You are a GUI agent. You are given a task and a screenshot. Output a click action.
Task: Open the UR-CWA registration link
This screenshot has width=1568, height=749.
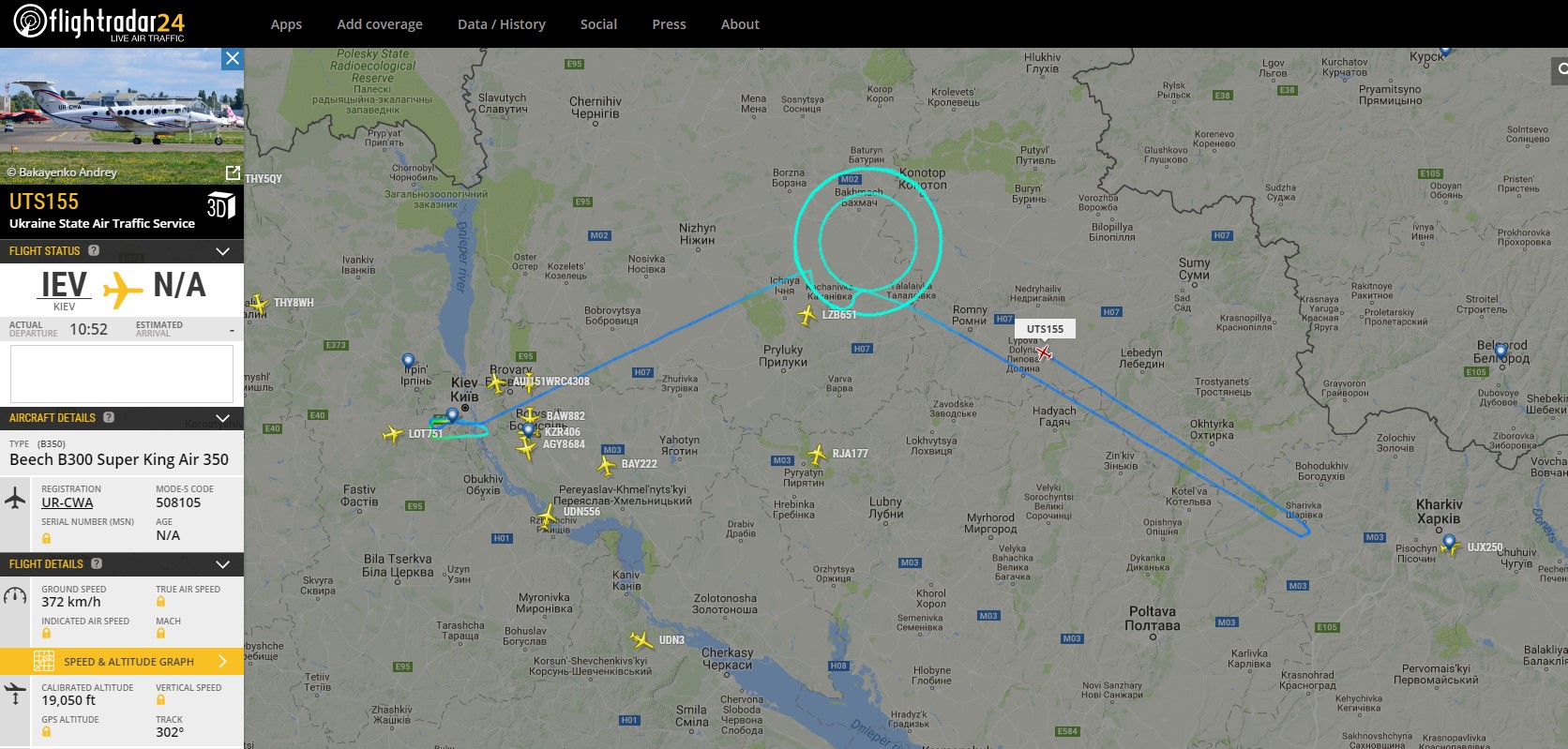[x=68, y=502]
